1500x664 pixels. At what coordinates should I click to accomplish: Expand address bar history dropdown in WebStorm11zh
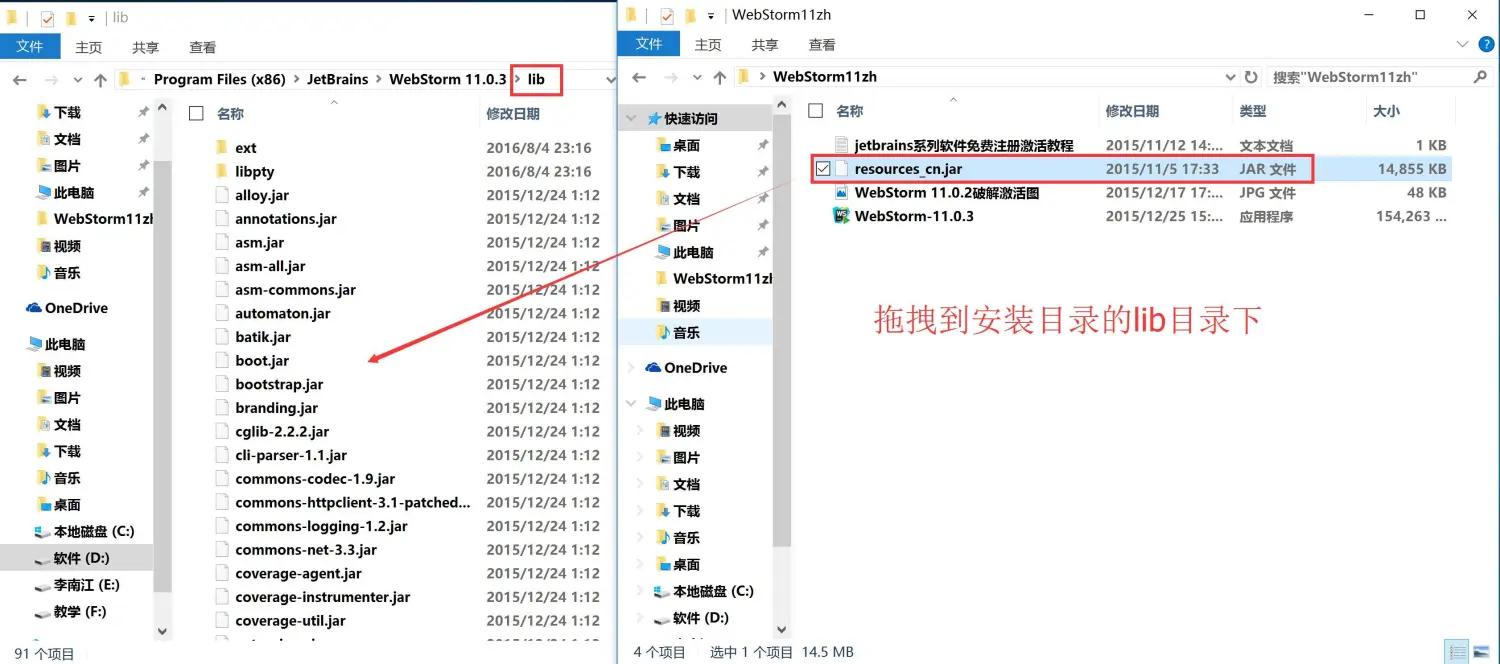click(1229, 77)
